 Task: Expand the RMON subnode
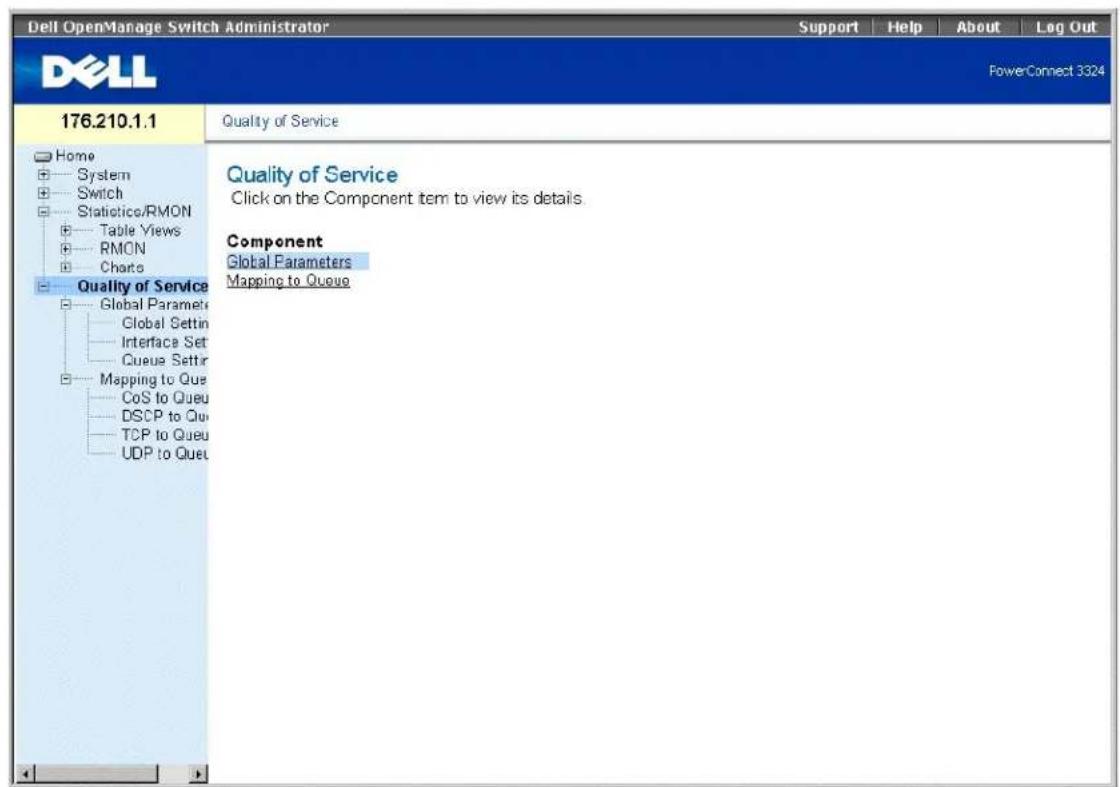click(66, 249)
